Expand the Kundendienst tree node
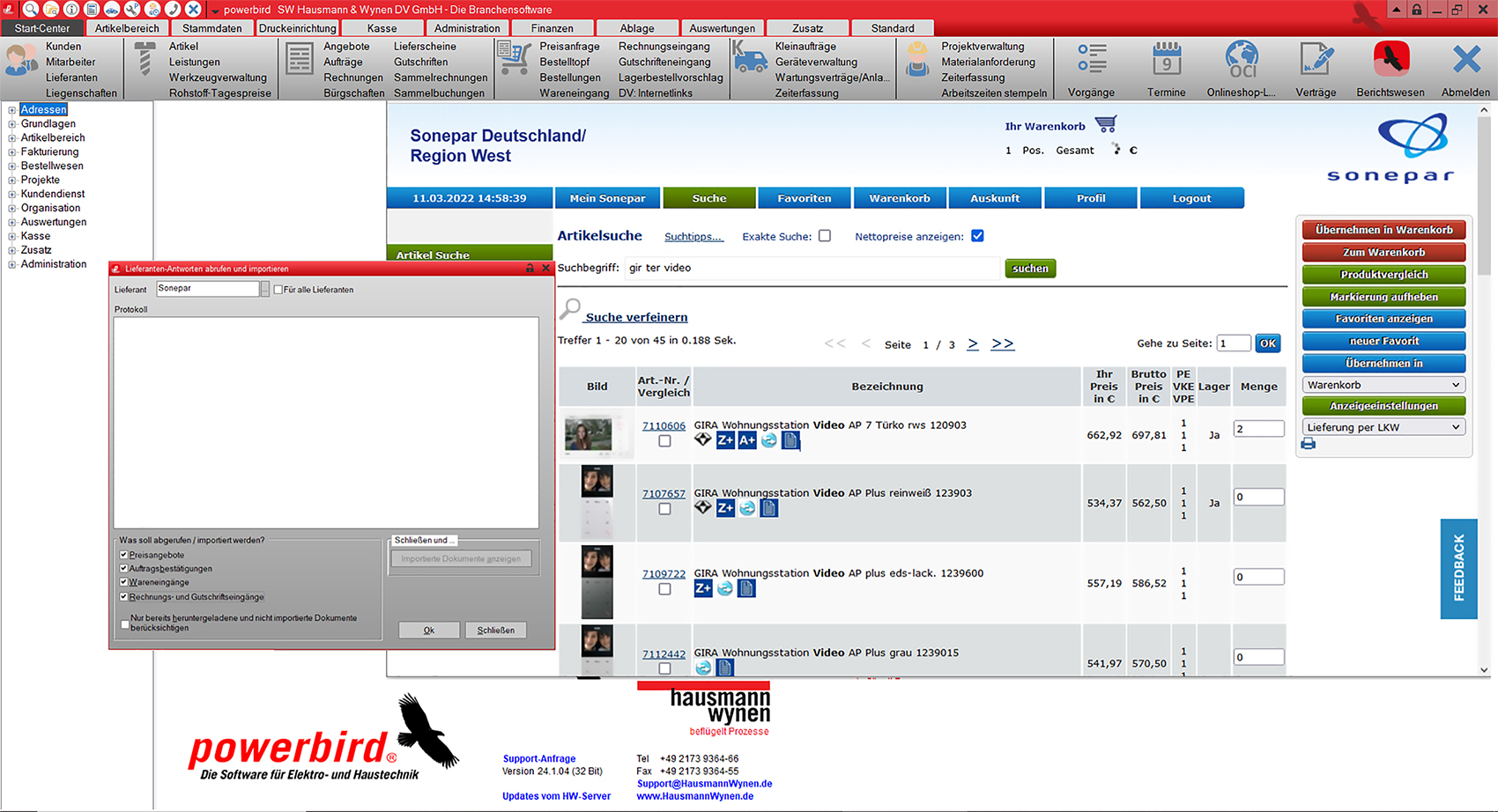 [12, 195]
